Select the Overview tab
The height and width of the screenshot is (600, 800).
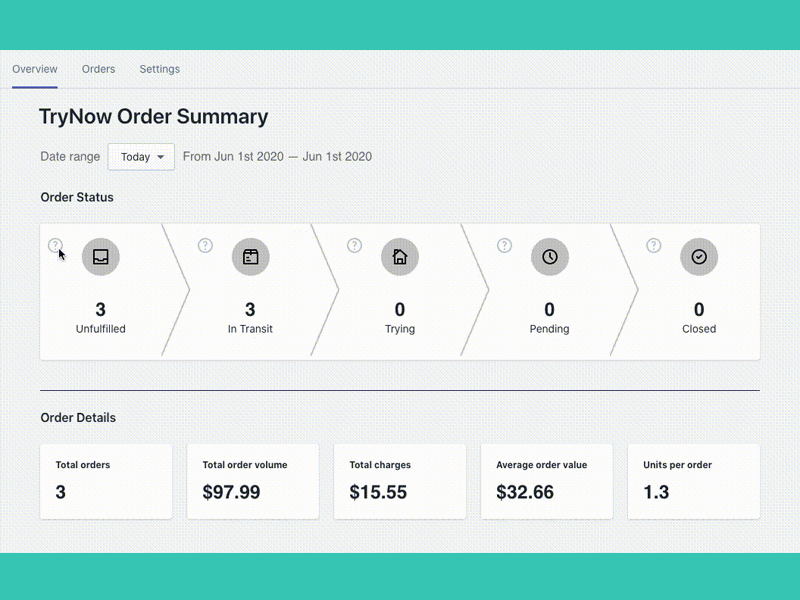pyautogui.click(x=35, y=69)
